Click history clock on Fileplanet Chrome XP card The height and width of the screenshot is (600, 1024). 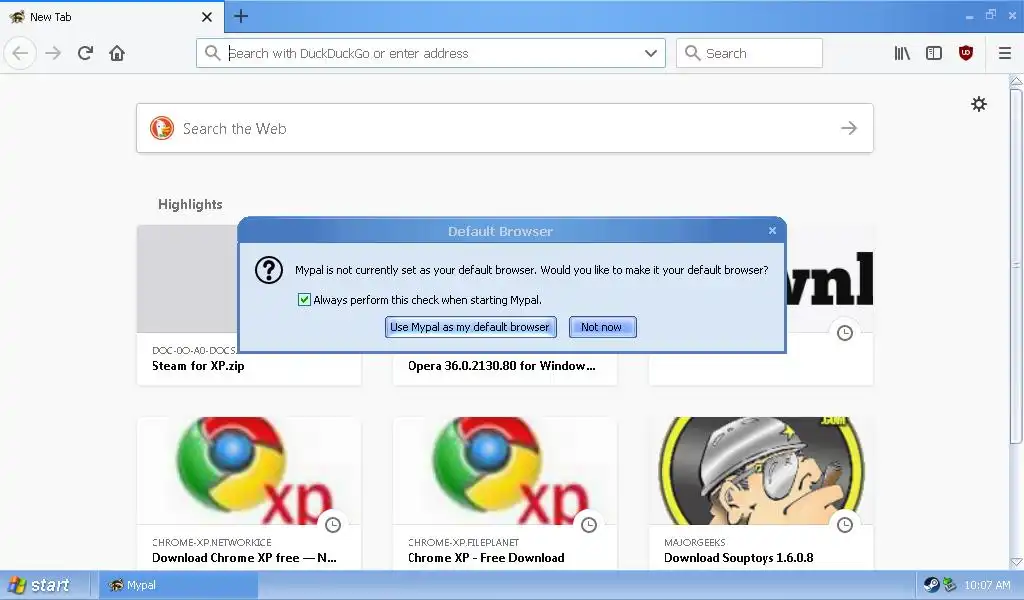click(x=589, y=524)
